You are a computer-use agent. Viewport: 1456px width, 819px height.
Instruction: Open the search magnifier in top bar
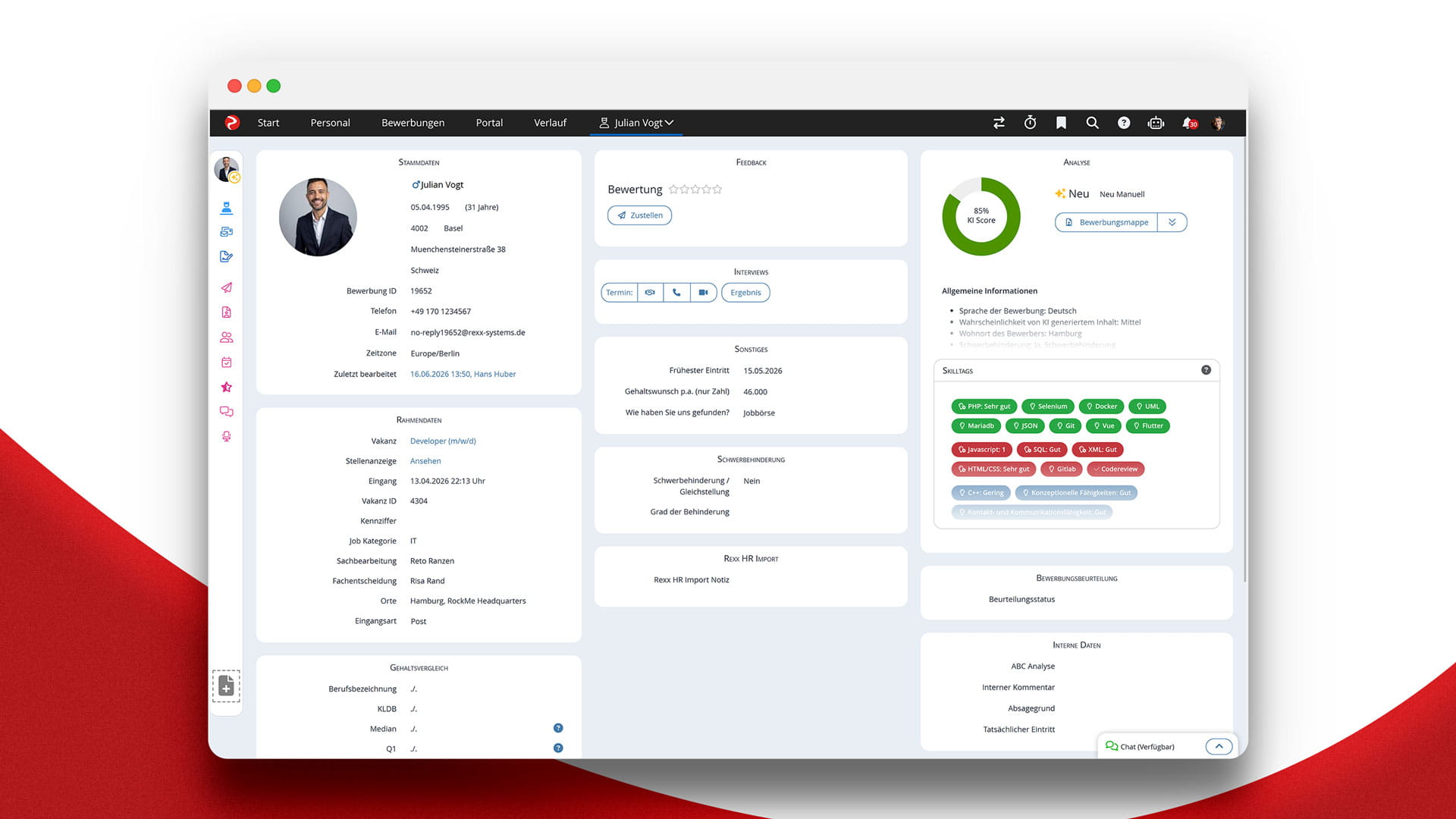coord(1092,123)
